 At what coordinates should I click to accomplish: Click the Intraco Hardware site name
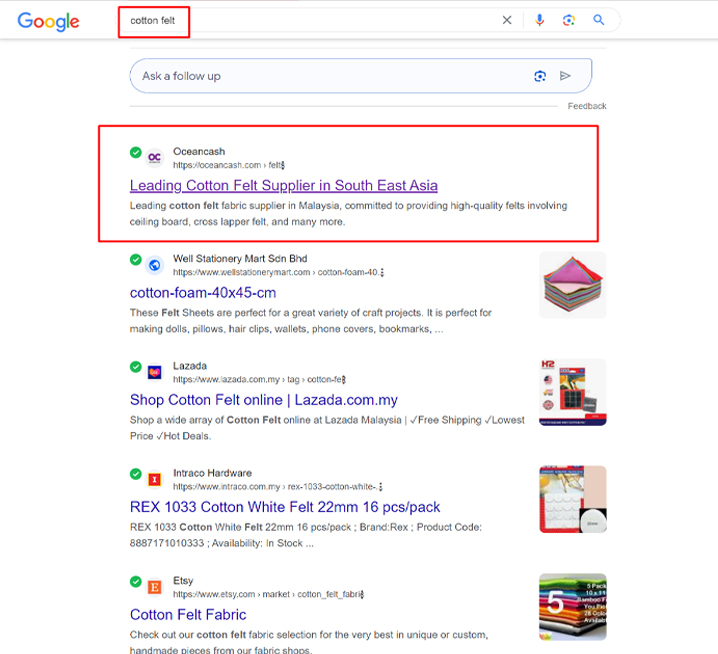coord(212,473)
